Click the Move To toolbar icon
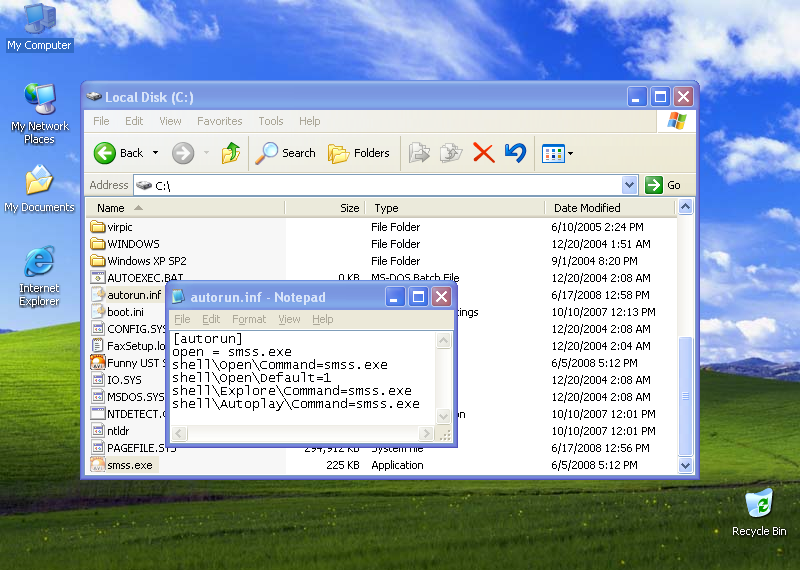Screen dimensions: 800x570 coord(420,153)
